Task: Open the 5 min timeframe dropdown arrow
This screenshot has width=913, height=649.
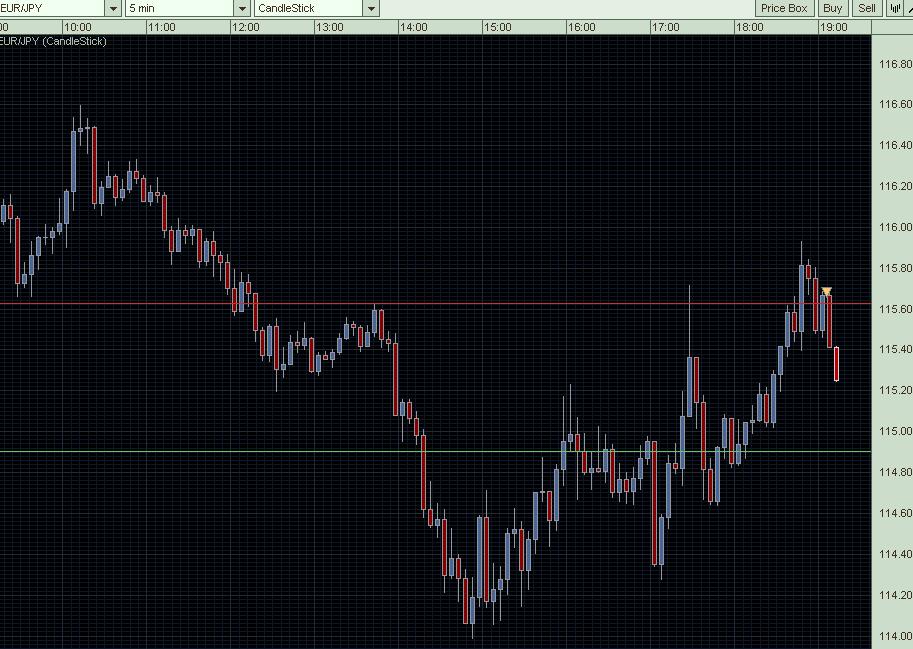Action: pos(243,8)
